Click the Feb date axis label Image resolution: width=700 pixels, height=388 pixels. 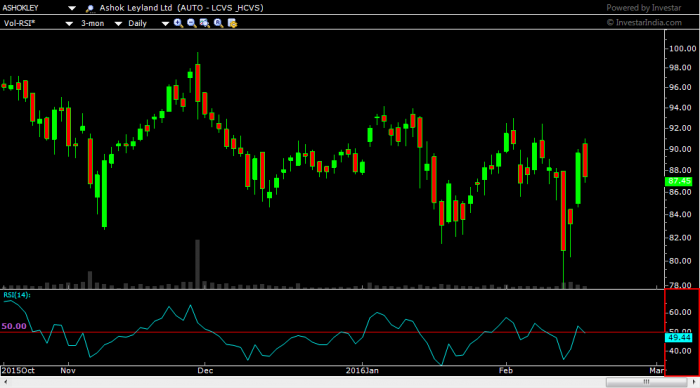click(x=506, y=371)
